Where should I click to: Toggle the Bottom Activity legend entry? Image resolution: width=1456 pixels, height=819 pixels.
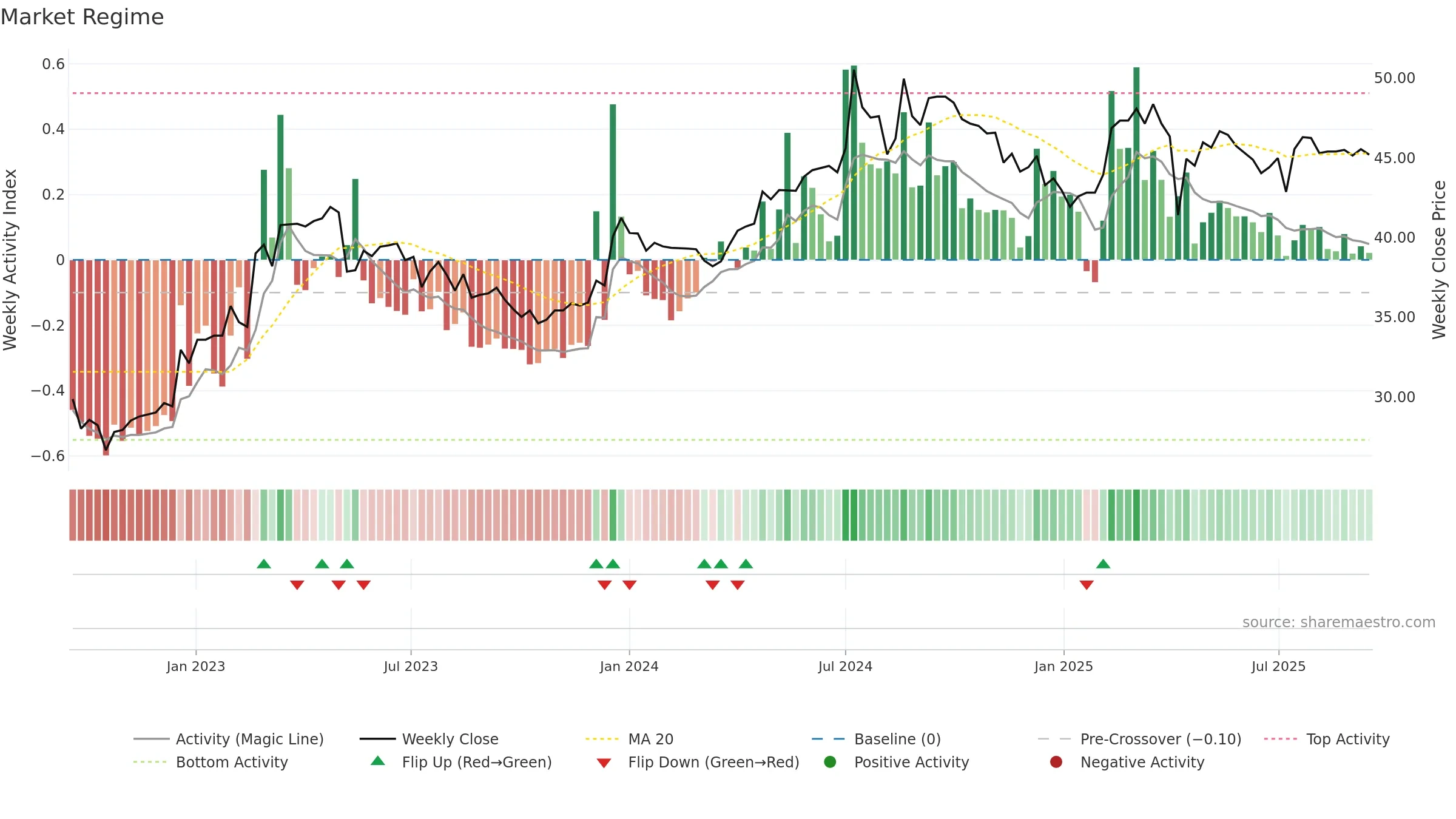211,762
